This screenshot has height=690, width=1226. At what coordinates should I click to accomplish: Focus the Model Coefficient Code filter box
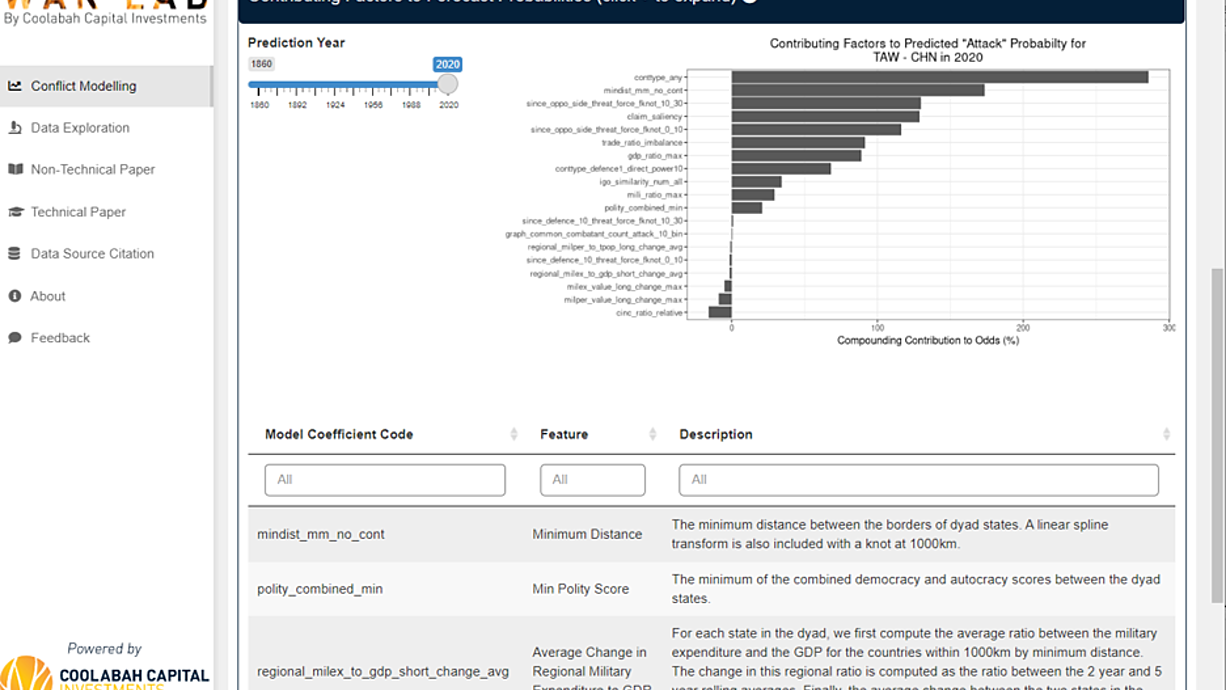pyautogui.click(x=385, y=480)
